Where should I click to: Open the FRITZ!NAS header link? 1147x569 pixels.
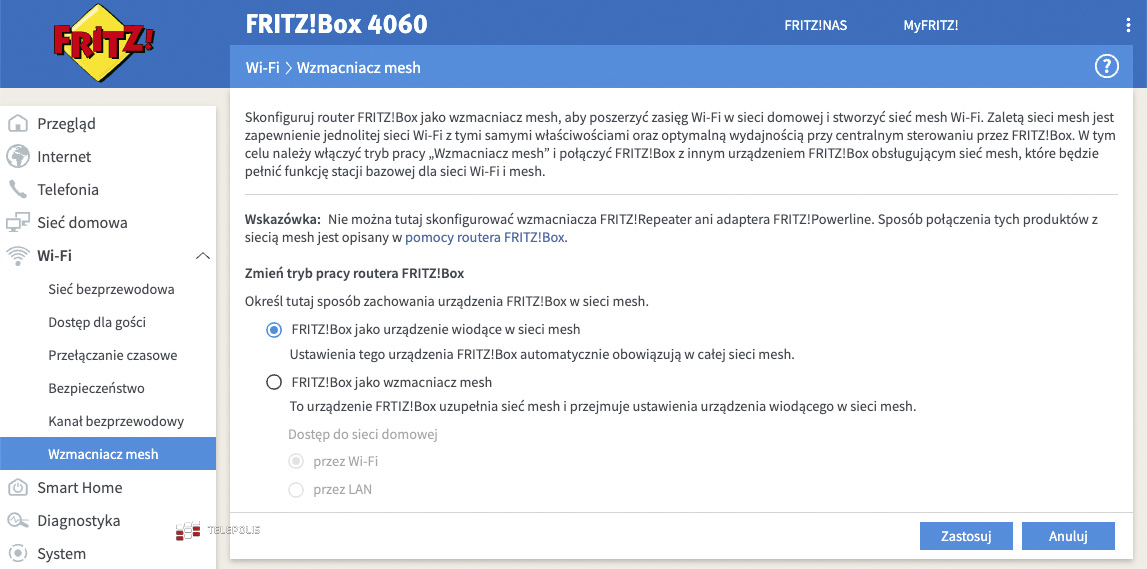click(x=815, y=25)
